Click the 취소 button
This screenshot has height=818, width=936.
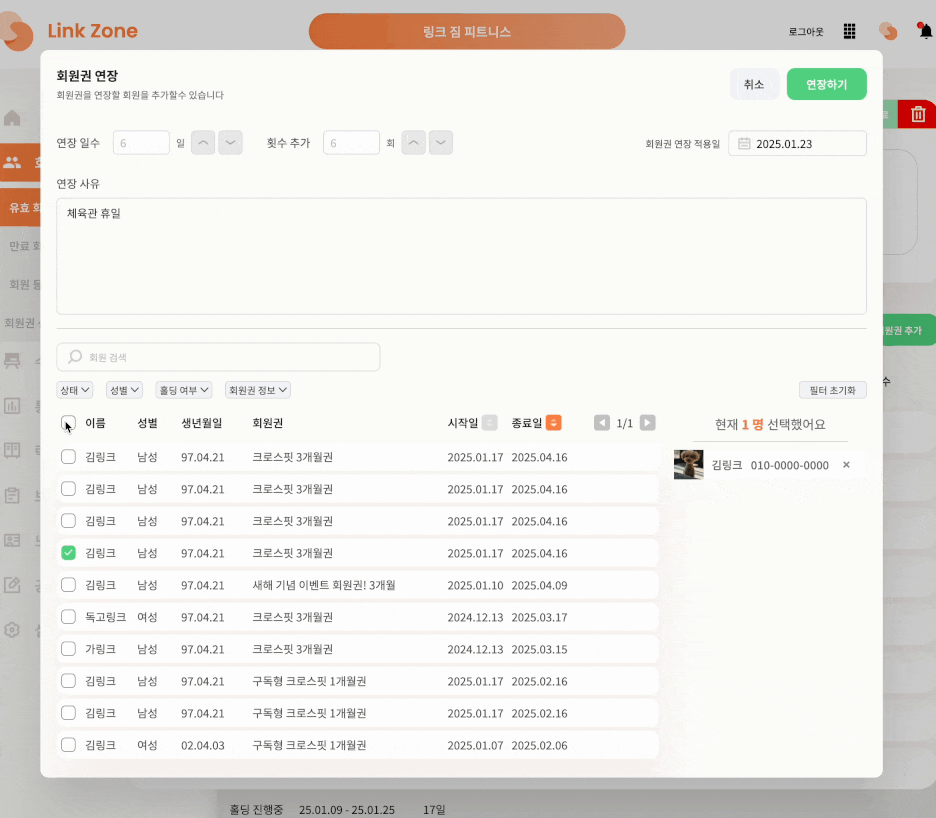755,84
